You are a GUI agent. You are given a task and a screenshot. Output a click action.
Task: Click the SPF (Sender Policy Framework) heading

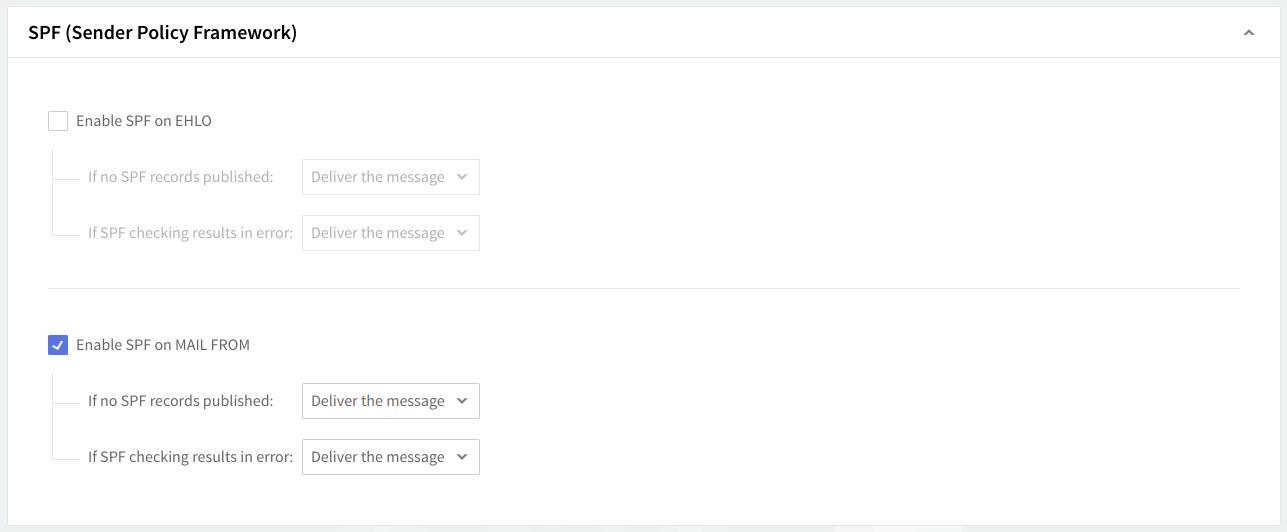[x=162, y=33]
